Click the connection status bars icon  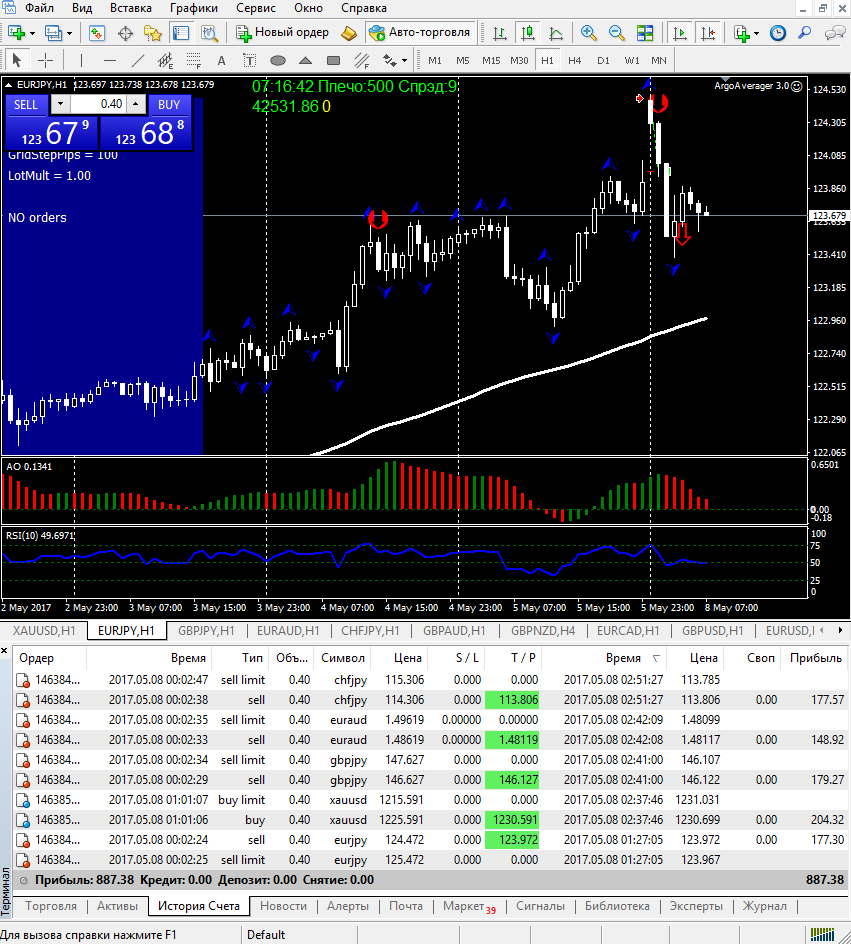tap(822, 934)
